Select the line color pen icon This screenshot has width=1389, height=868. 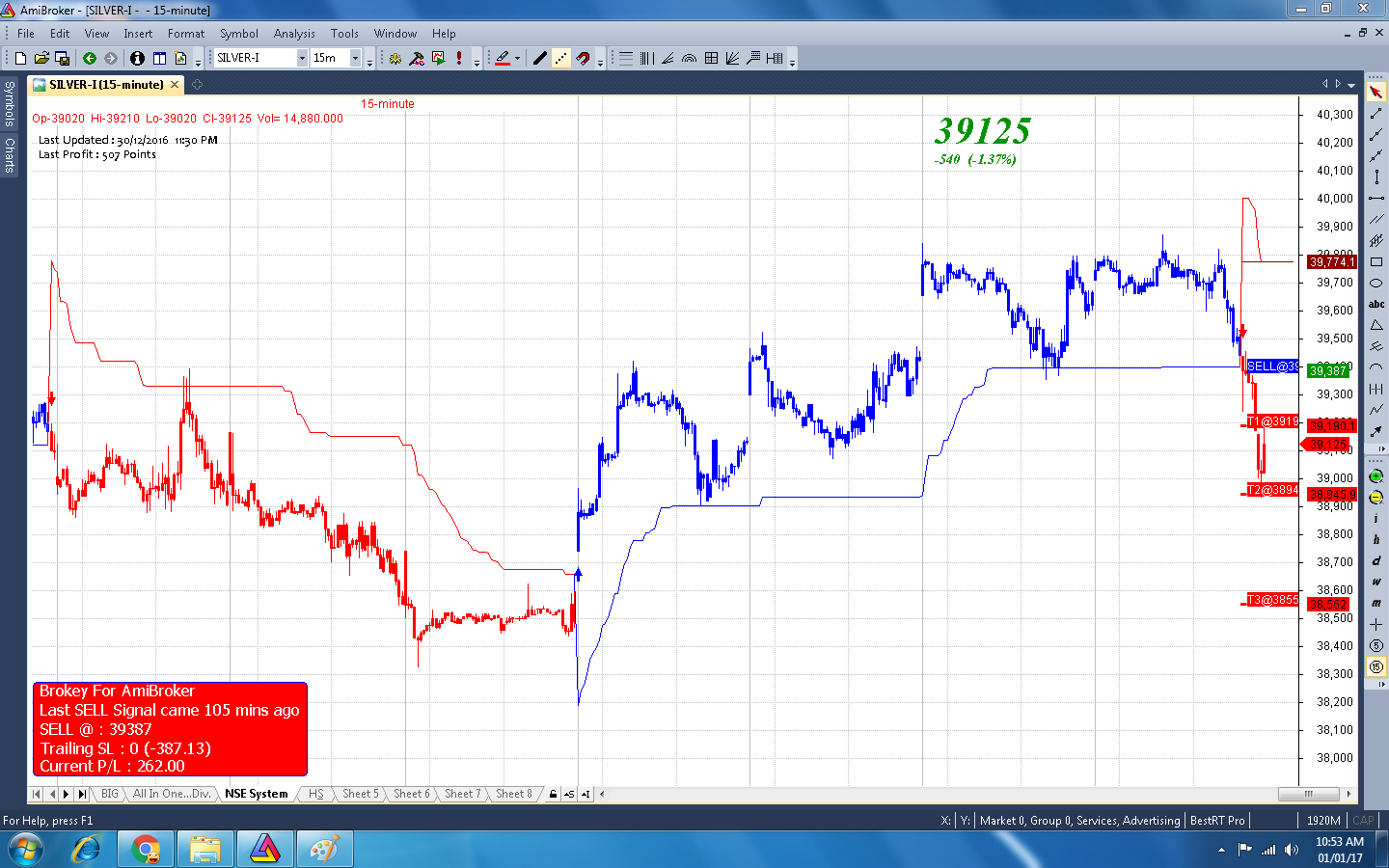click(x=503, y=58)
